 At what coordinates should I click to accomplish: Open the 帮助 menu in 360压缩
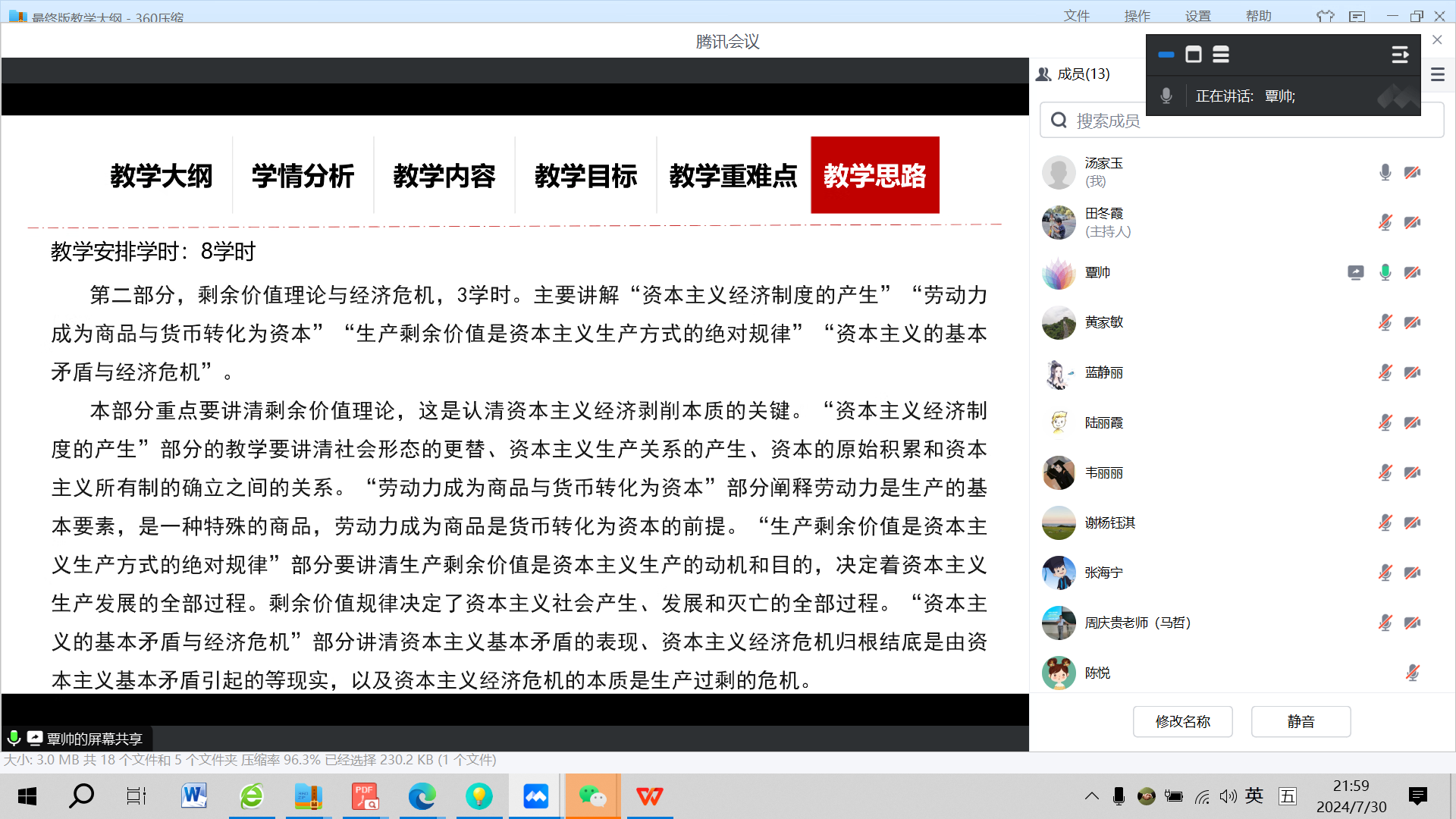pos(1258,16)
